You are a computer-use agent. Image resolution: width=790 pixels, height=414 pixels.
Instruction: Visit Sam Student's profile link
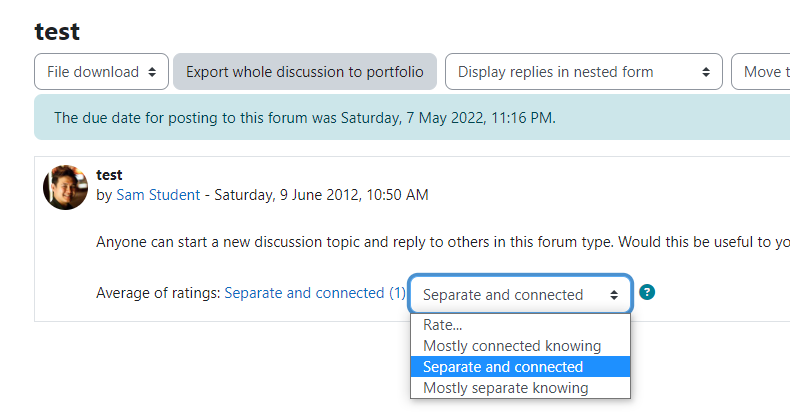[x=158, y=195]
